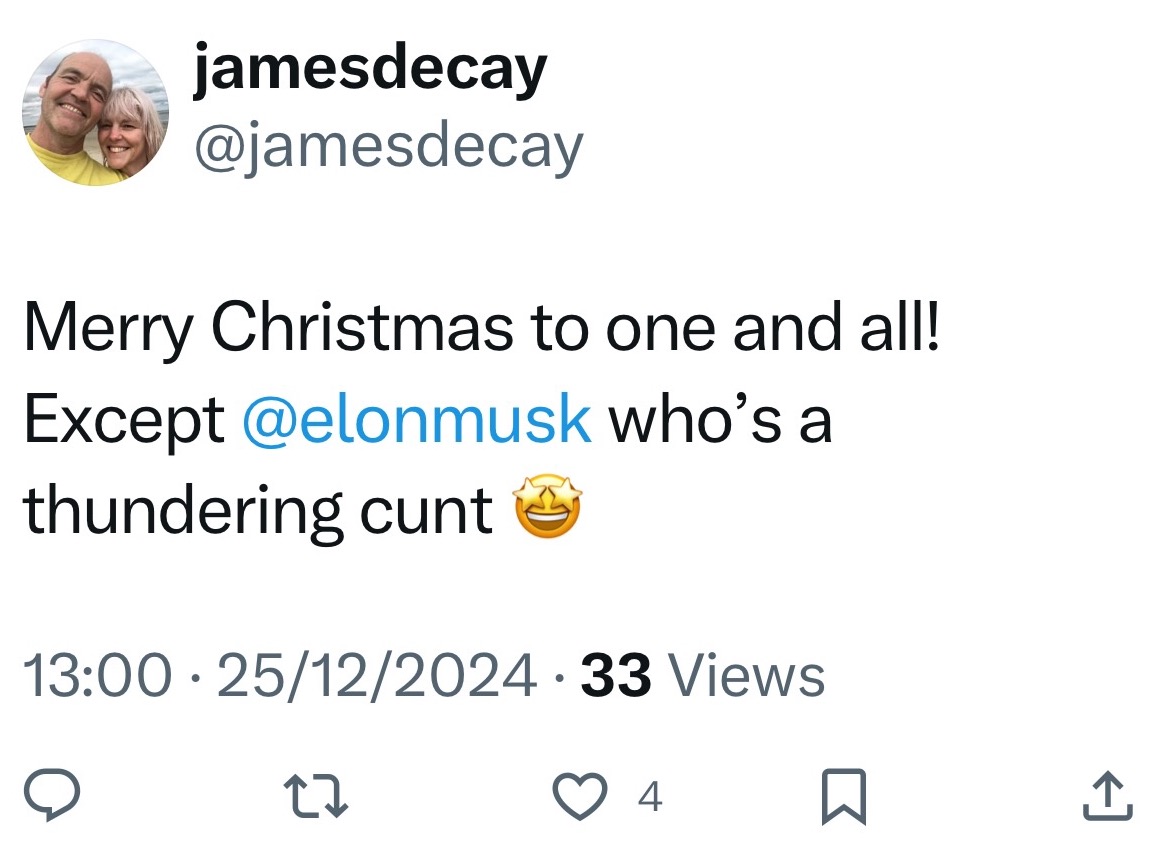Viewport: 1150px width, 846px height.
Task: Like the tweet with the heart icon
Action: 587,798
